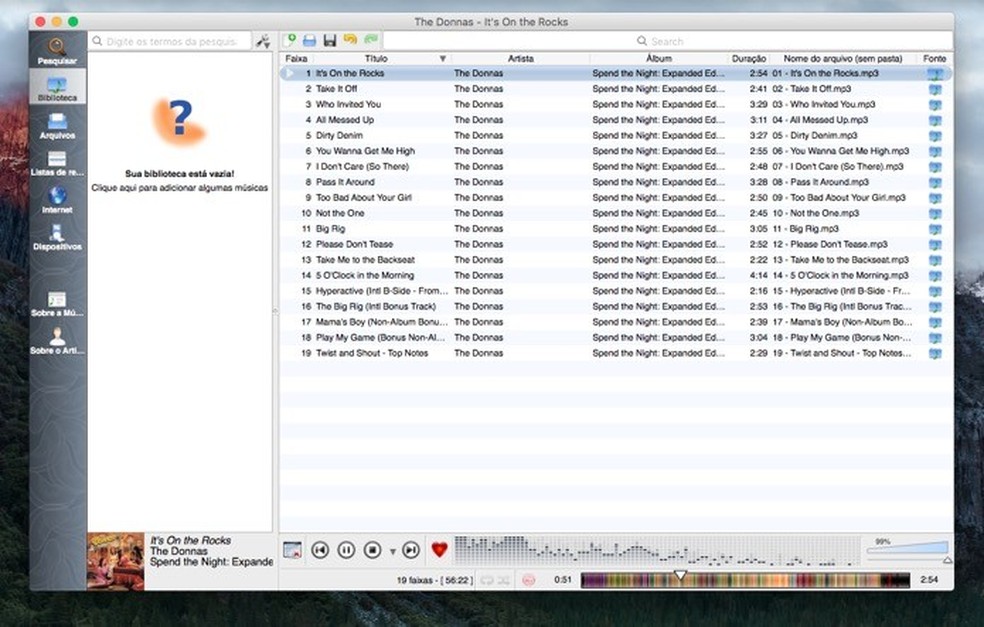
Task: Open the Sobre o Artista info tab
Action: pyautogui.click(x=57, y=341)
